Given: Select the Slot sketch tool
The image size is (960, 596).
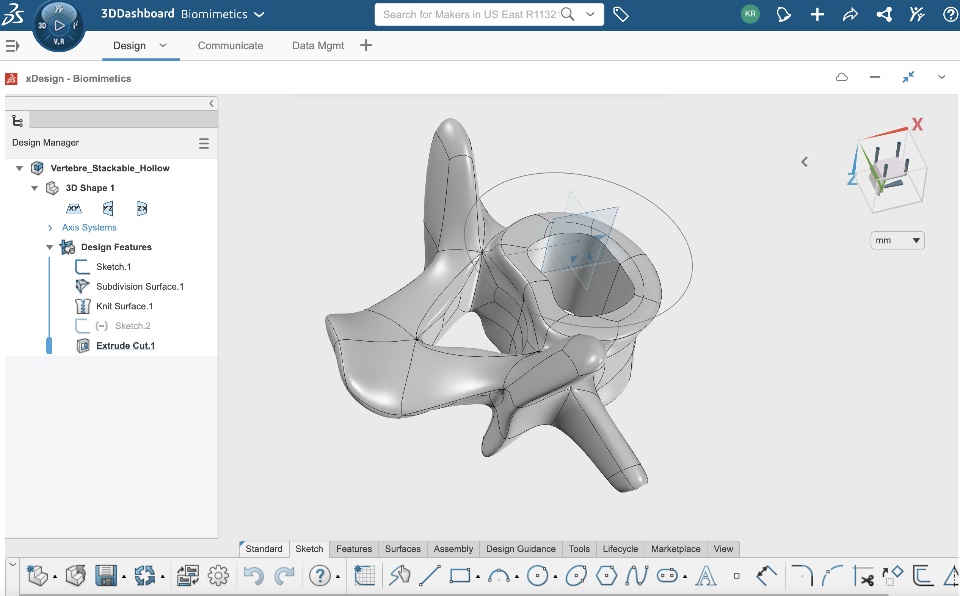Looking at the screenshot, I should 667,576.
